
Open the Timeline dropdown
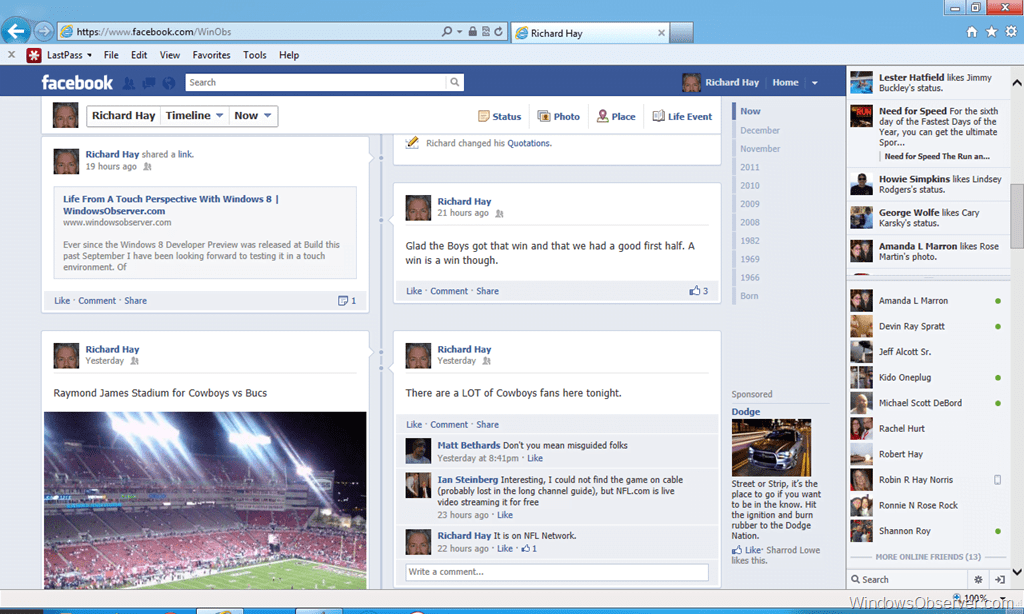194,116
